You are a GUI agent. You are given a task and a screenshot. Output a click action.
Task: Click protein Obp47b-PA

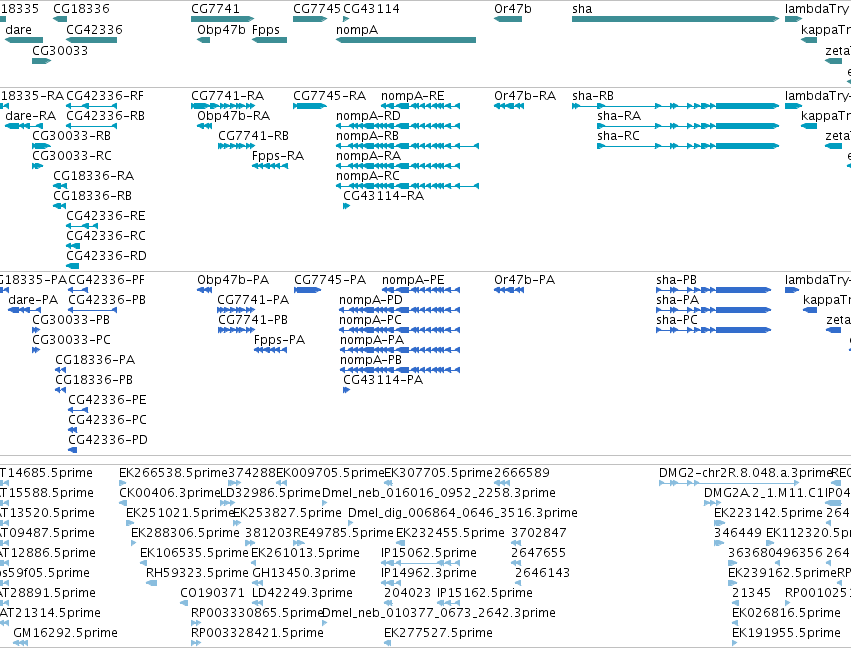coord(205,290)
